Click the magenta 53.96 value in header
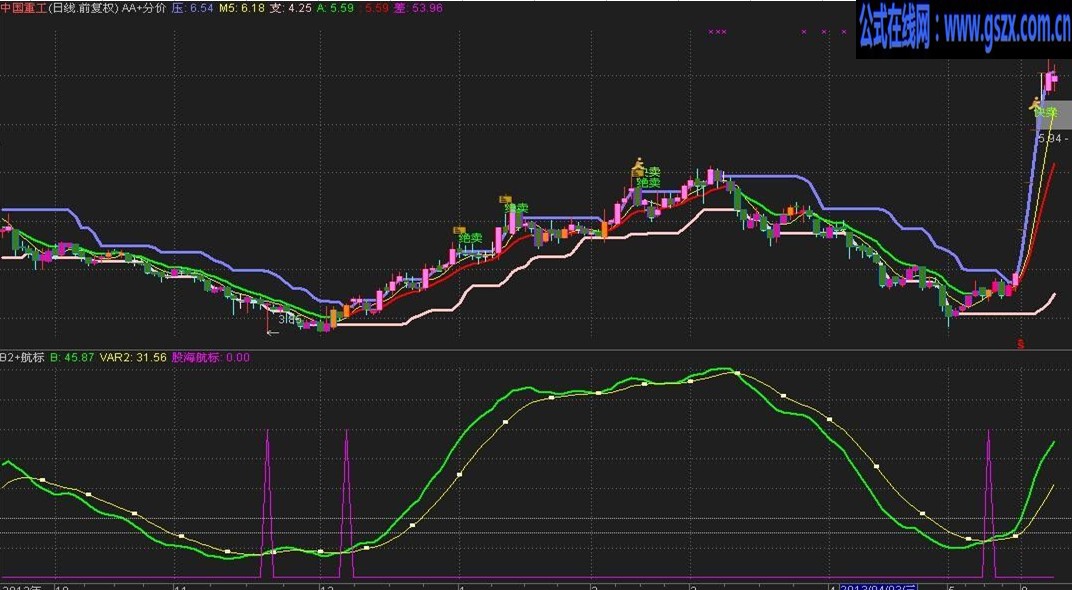The width and height of the screenshot is (1072, 590). (x=427, y=8)
